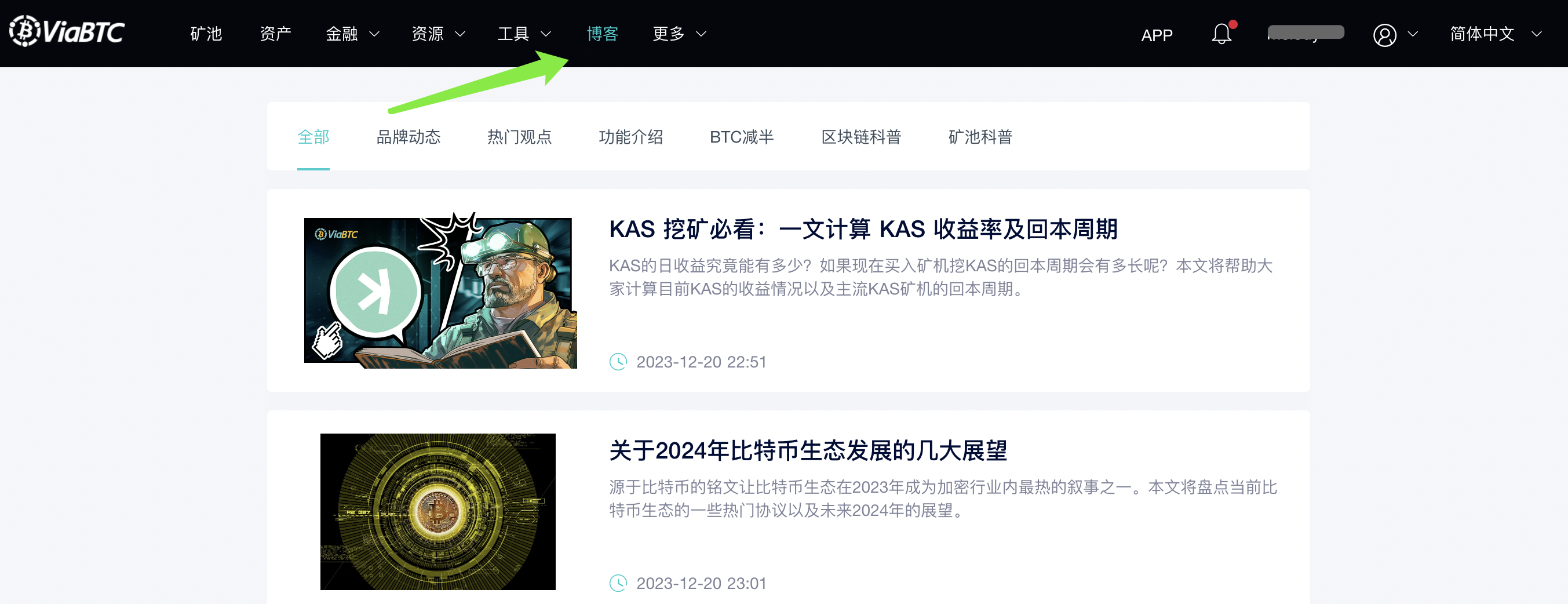Open the KAS 挖矿必看 article title

(x=863, y=230)
